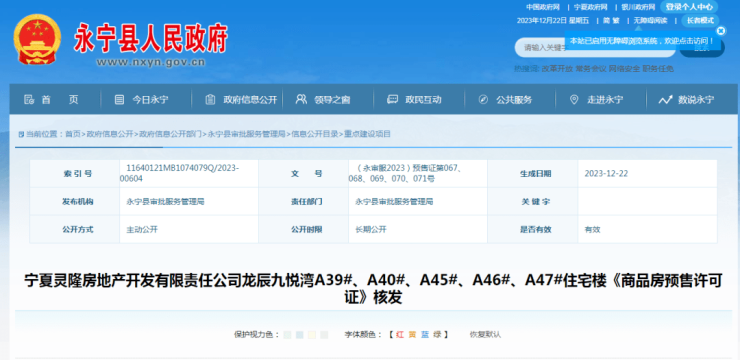The width and height of the screenshot is (740, 360).
Task: Click the accessibility notice message text
Action: pyautogui.click(x=642, y=41)
